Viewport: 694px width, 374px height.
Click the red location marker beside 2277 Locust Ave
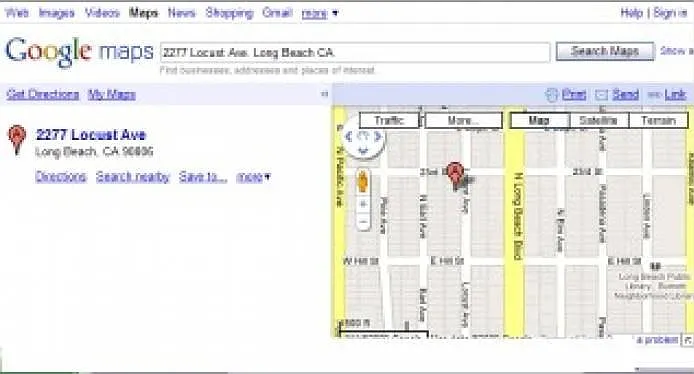pyautogui.click(x=17, y=139)
